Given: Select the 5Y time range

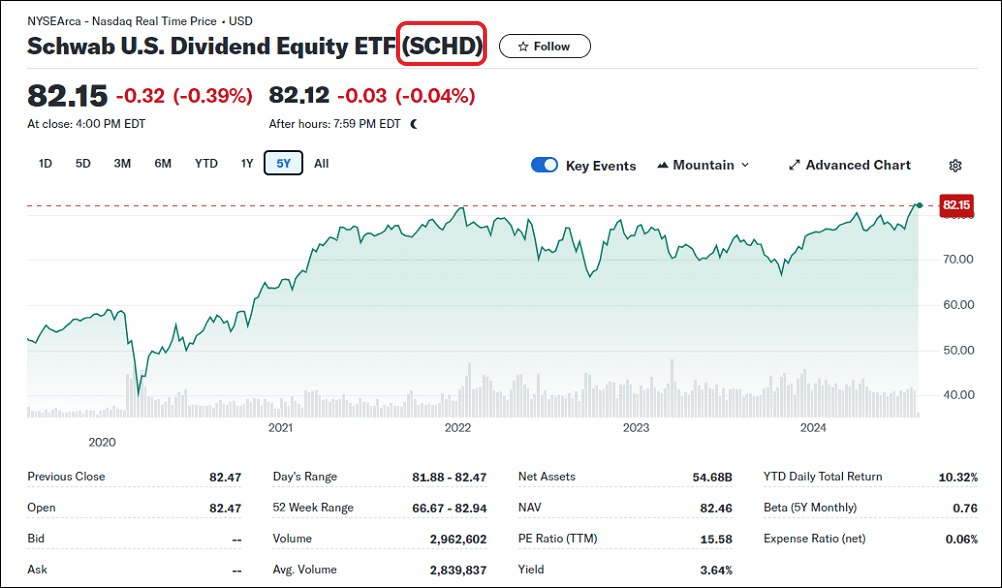Looking at the screenshot, I should pyautogui.click(x=284, y=164).
